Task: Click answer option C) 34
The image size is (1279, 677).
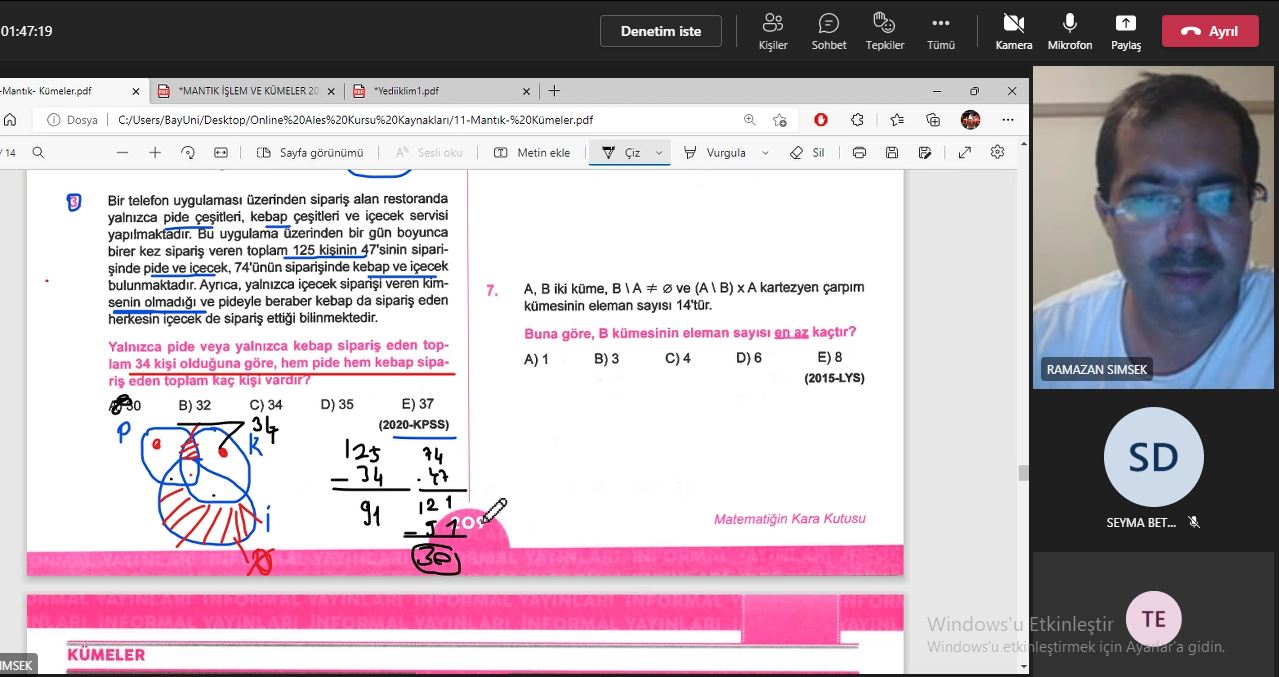Action: (266, 405)
